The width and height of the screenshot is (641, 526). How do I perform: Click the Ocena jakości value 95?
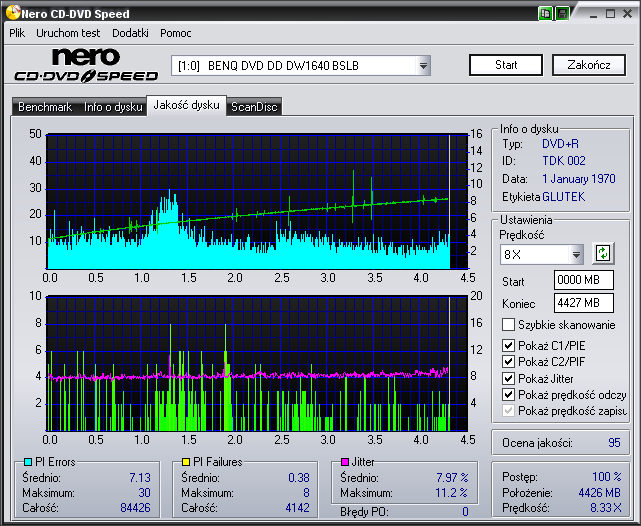pyautogui.click(x=614, y=443)
